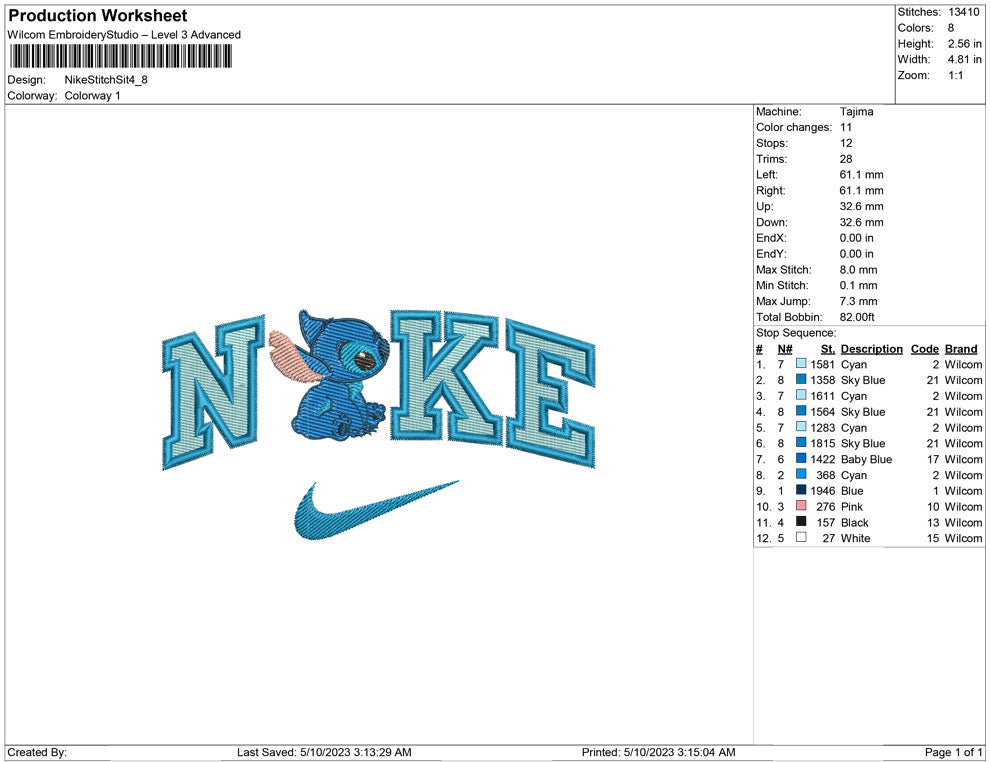Screen dimensions: 990x762
Task: Click the Min Stitch value '0.1 mm'
Action: 858,285
